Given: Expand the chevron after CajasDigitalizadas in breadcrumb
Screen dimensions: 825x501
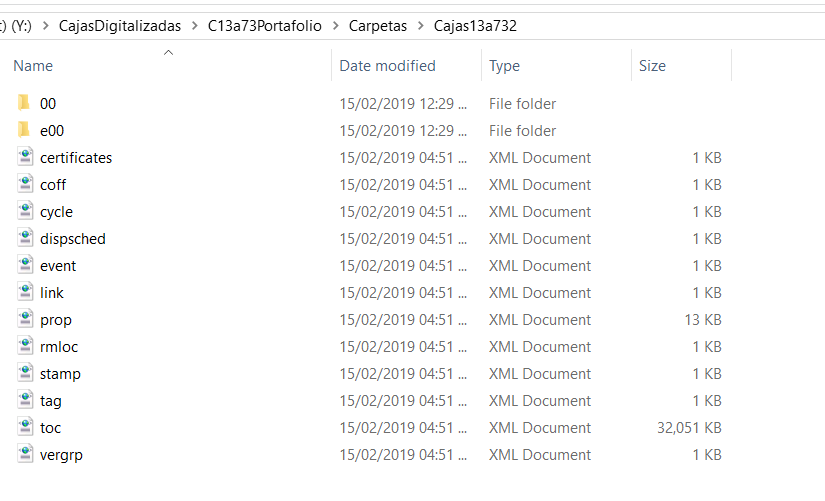Looking at the screenshot, I should click(x=195, y=26).
